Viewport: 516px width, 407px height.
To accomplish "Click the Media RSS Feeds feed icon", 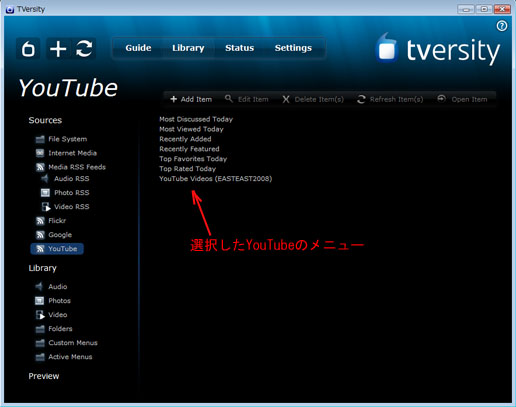I will pyautogui.click(x=40, y=167).
